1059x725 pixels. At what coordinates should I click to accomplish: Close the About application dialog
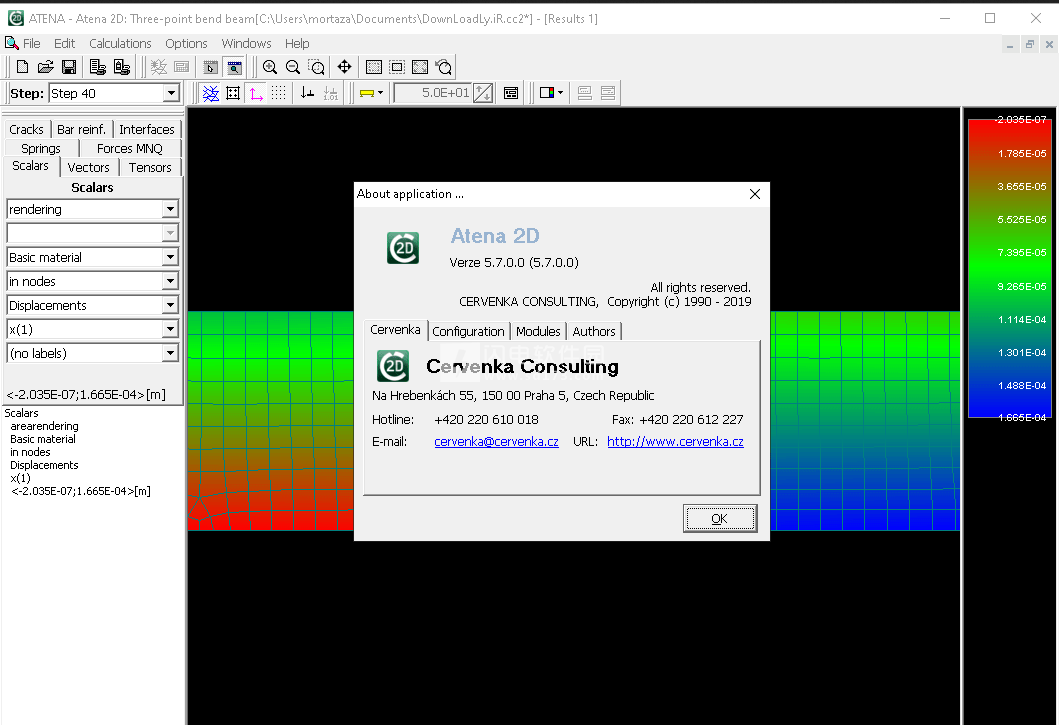(x=755, y=194)
